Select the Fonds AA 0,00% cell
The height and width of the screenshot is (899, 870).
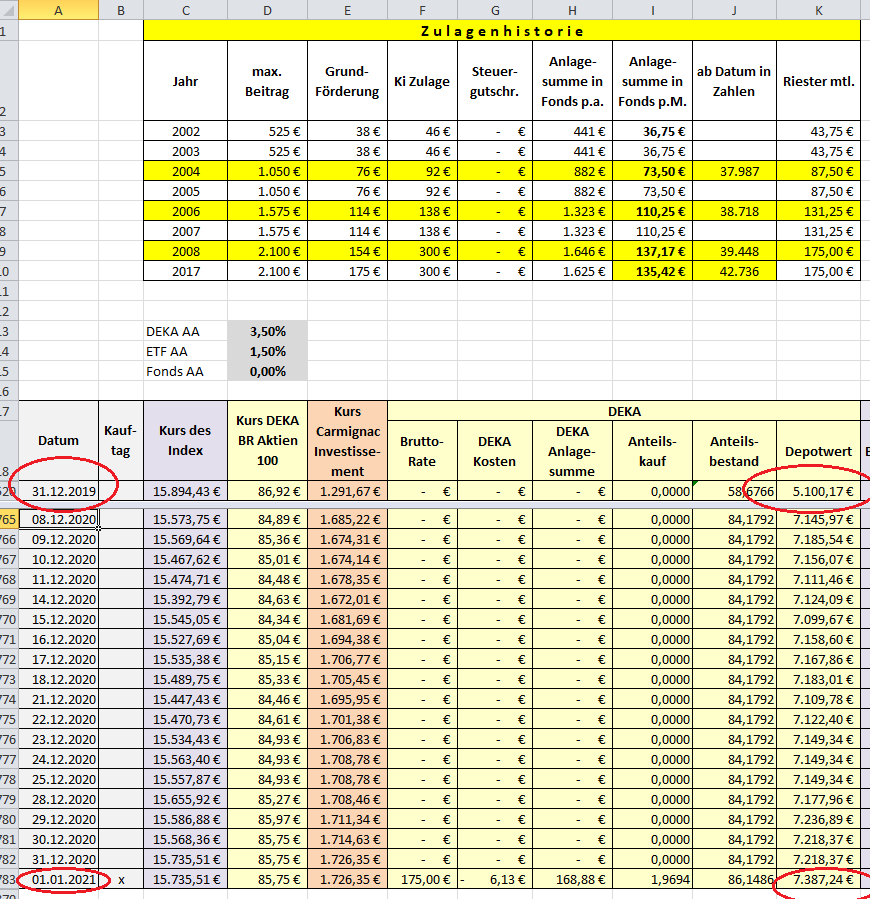[267, 371]
